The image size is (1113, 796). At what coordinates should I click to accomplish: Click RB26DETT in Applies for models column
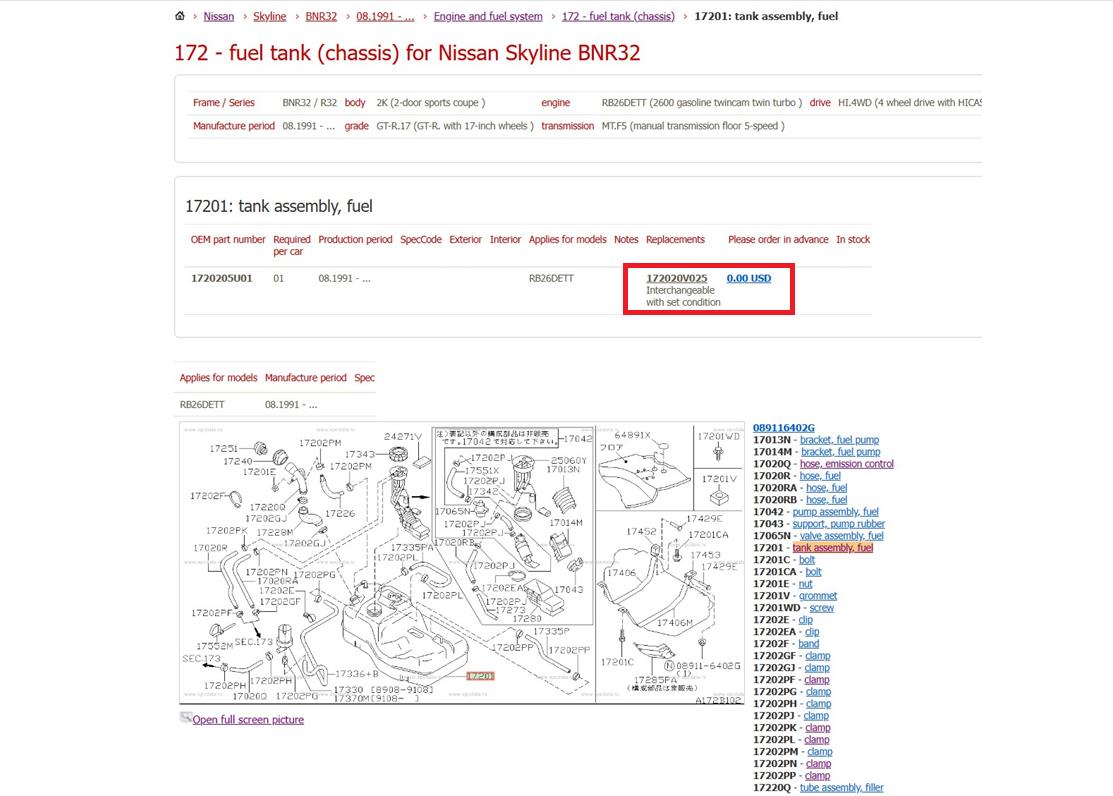pos(551,278)
